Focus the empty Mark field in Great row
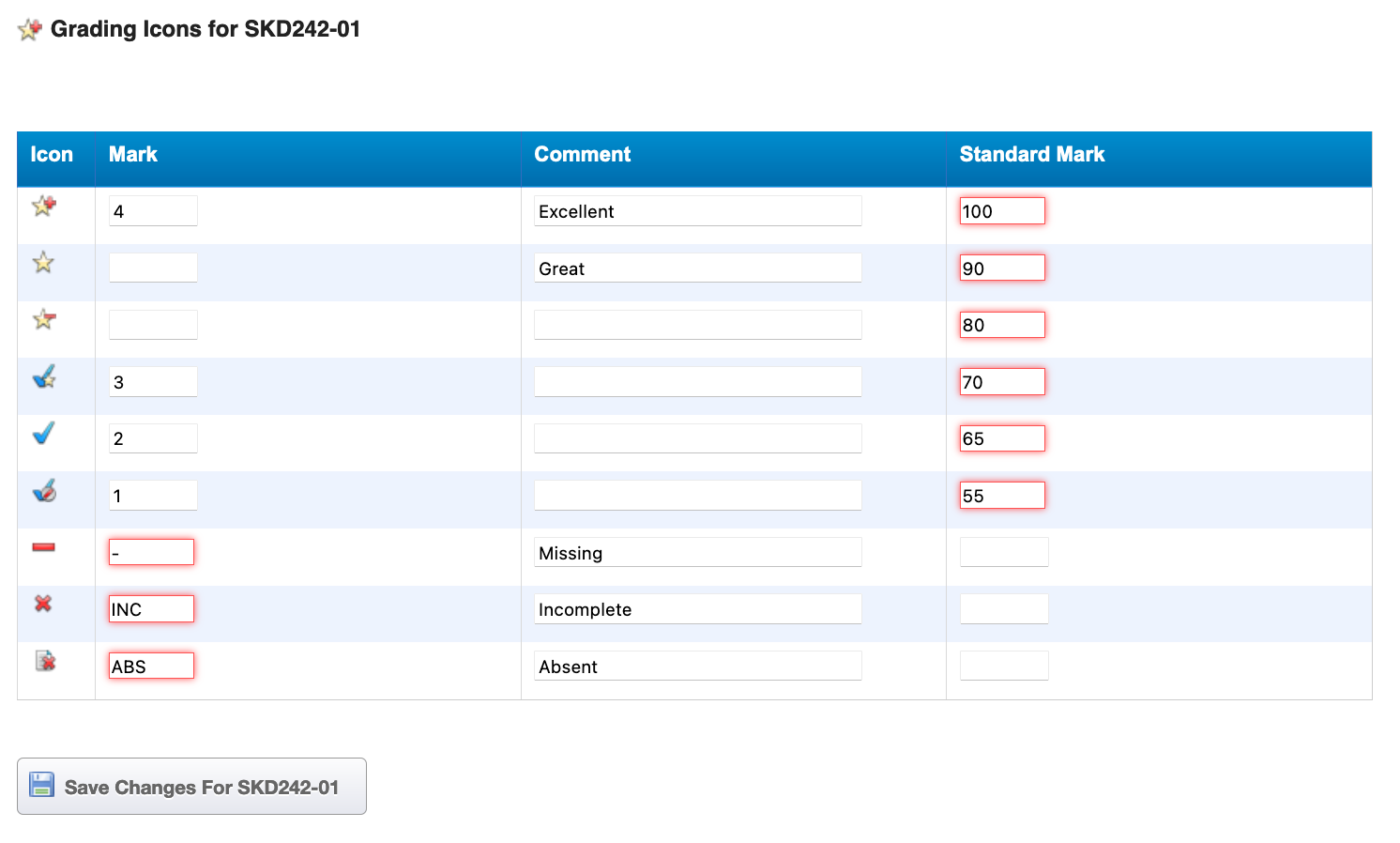Screen dimensions: 1400x843 [x=153, y=268]
